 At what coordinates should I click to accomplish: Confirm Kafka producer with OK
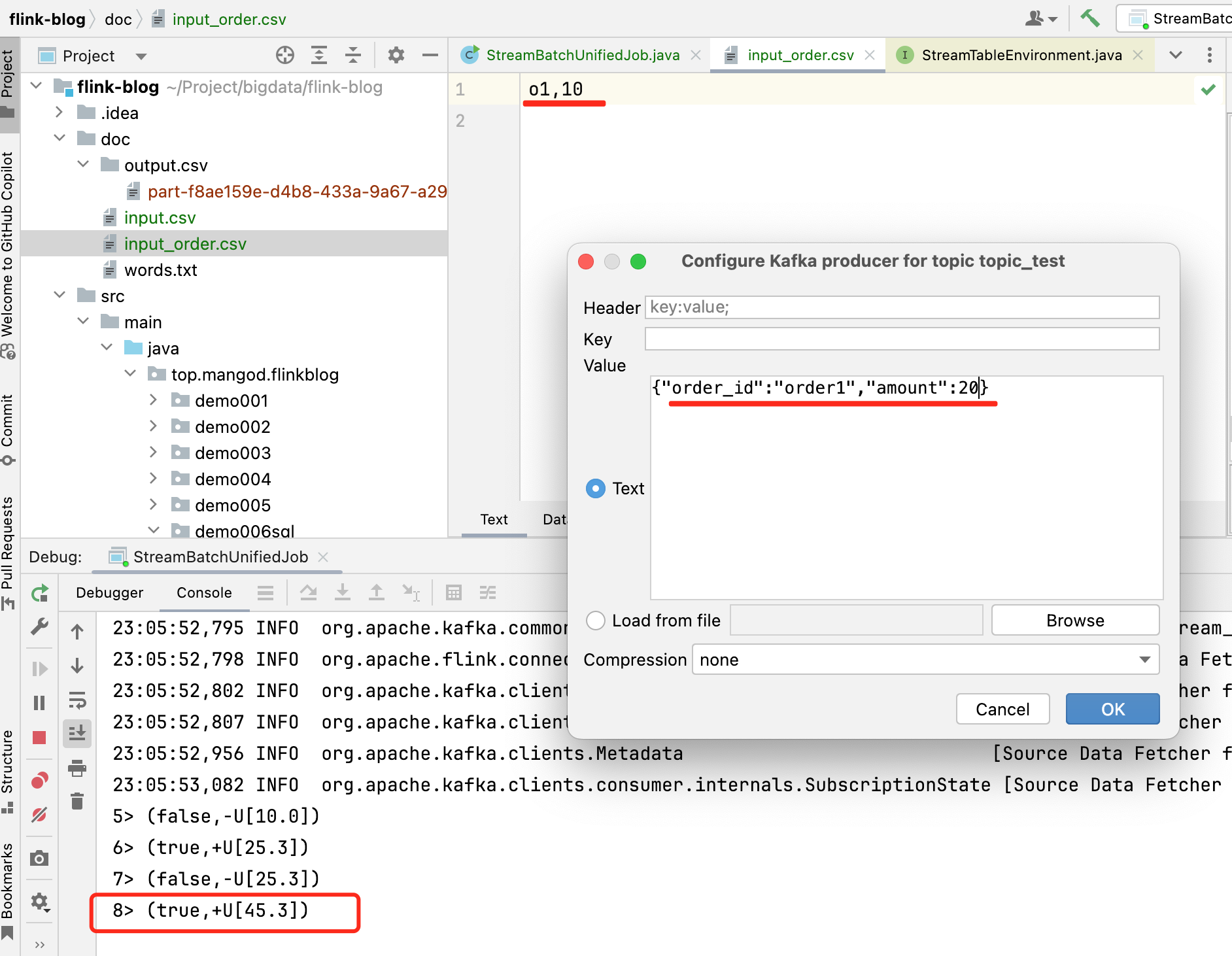coord(1112,709)
